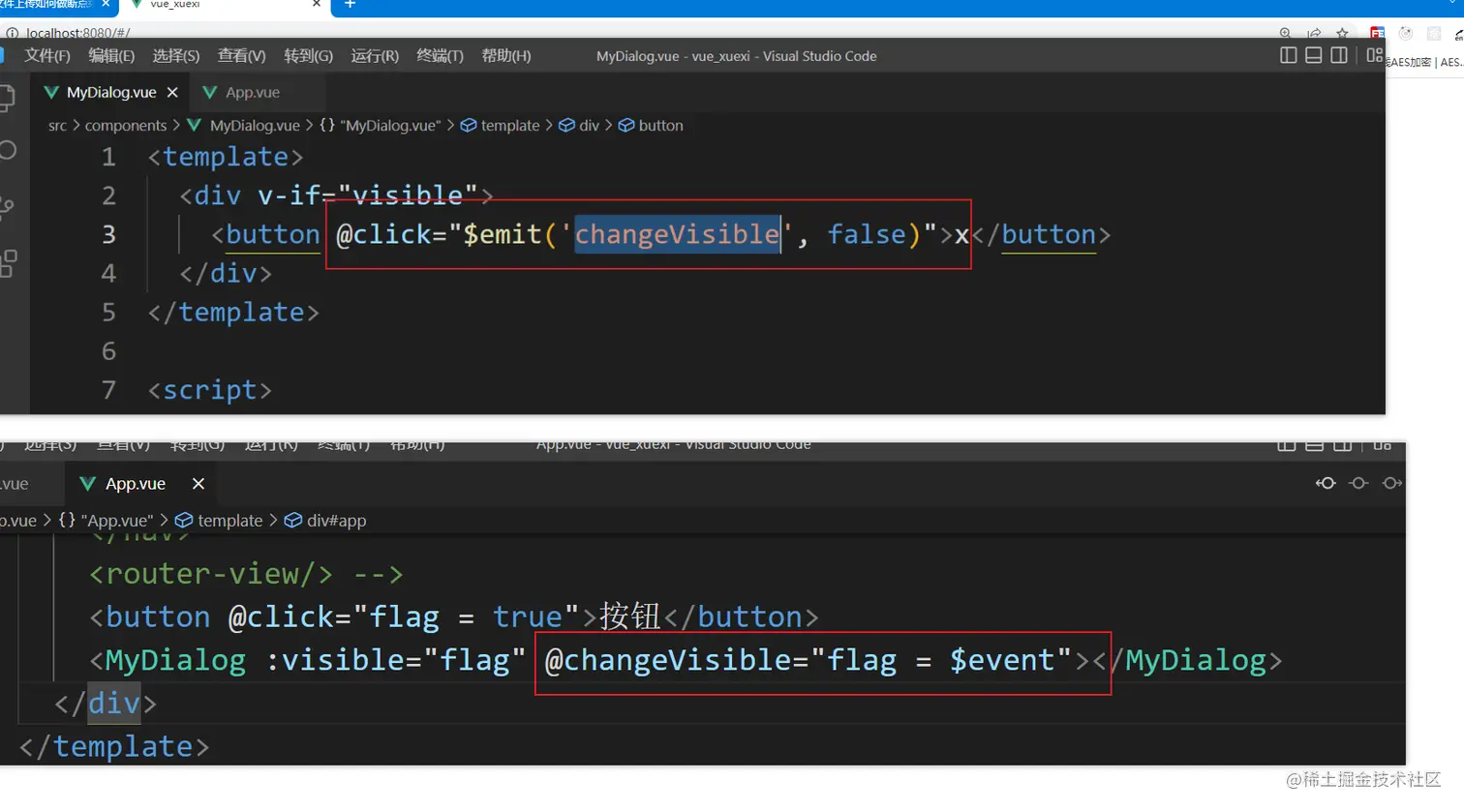Go to next change in App.vue window
Viewport: 1464px width, 812px height.
point(1392,483)
